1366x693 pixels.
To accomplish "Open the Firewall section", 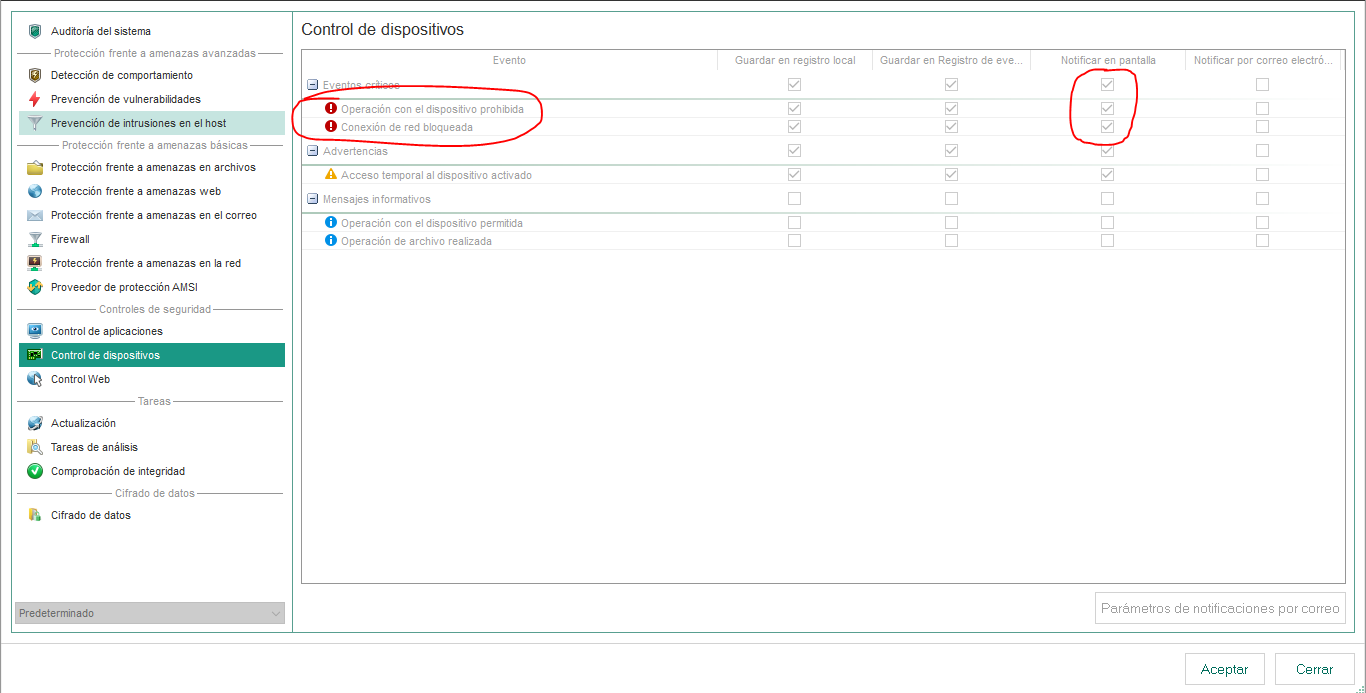I will [152, 239].
